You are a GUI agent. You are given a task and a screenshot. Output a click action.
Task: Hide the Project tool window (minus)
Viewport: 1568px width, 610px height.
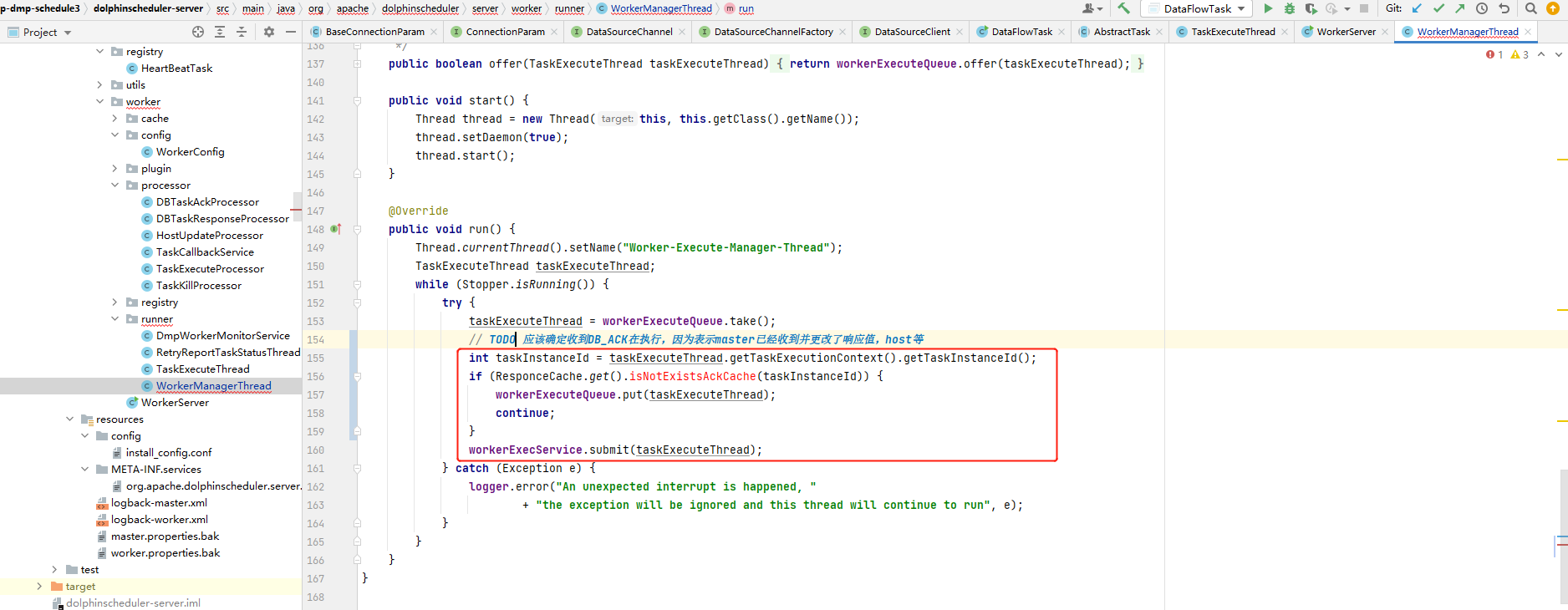coord(291,32)
